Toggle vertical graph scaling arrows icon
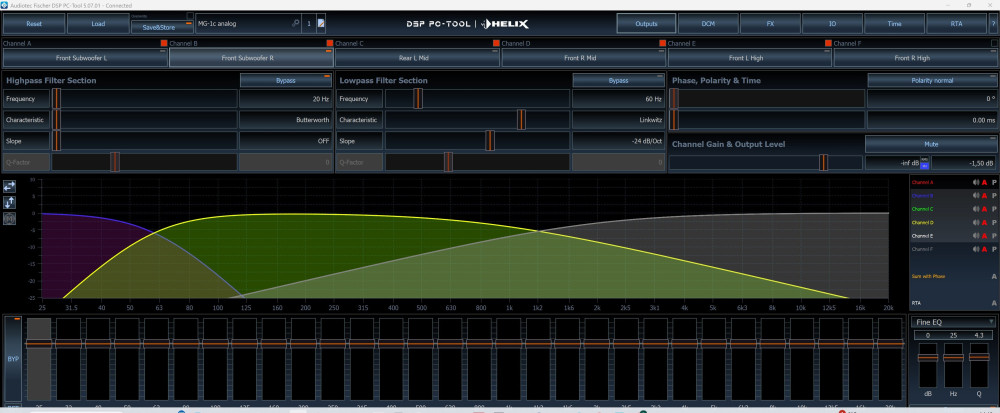 10,203
